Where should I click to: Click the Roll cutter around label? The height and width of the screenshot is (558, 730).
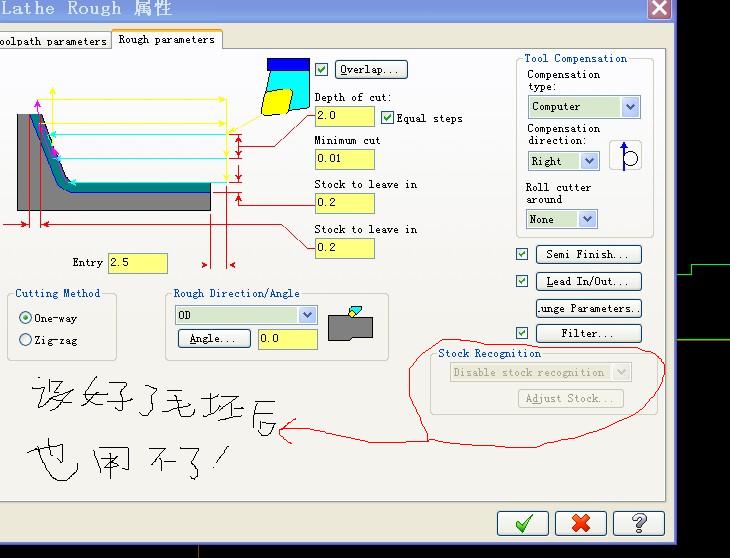pyautogui.click(x=558, y=193)
